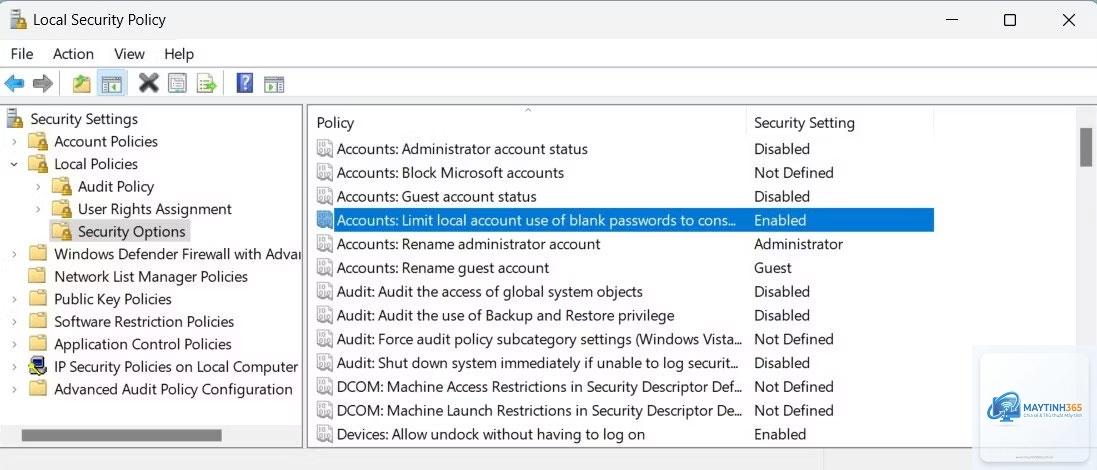Click the horizontal scrollbar thumb in tree pane
Screen dimensions: 1097x470
tap(122, 435)
